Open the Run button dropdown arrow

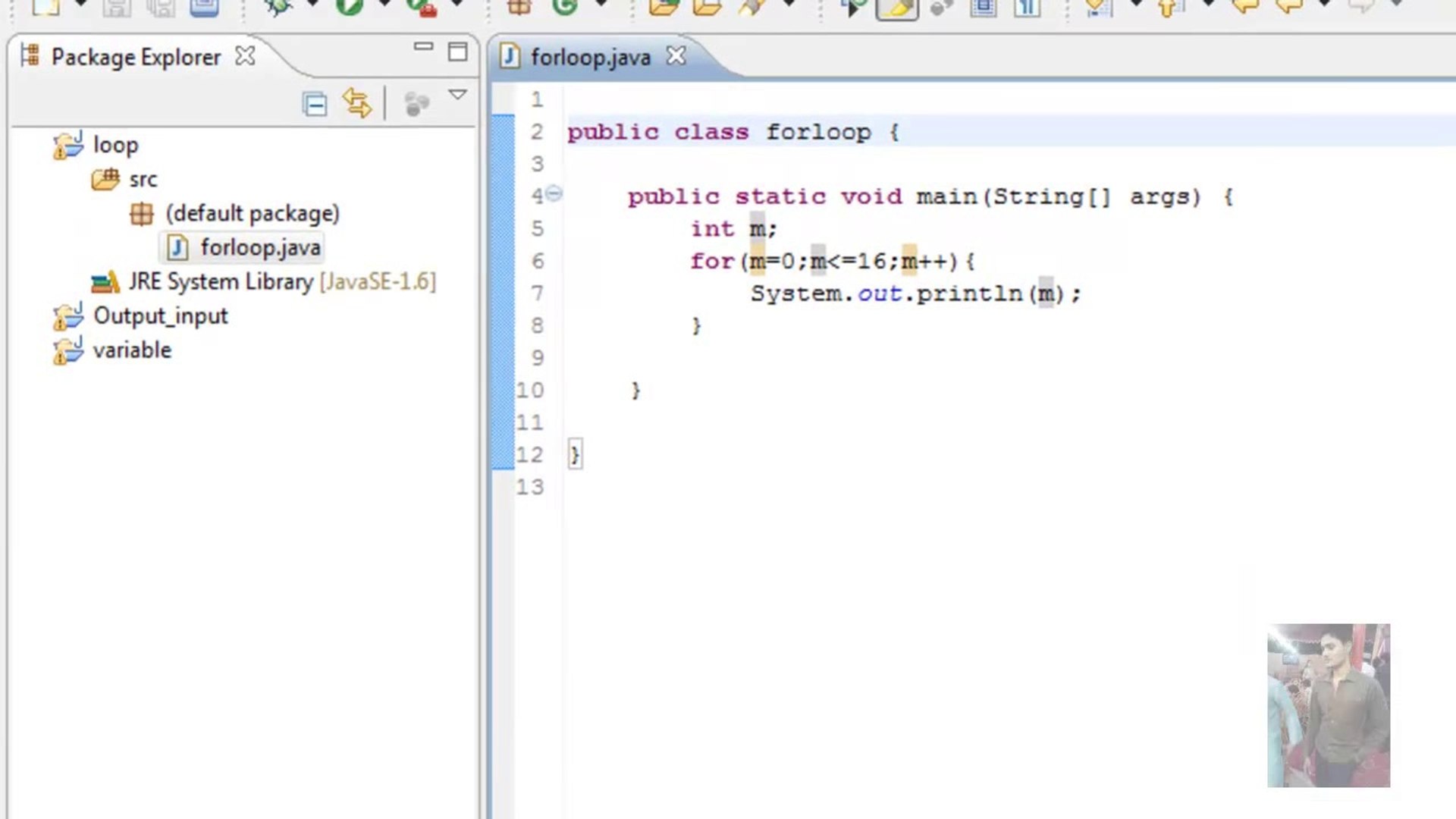click(383, 6)
